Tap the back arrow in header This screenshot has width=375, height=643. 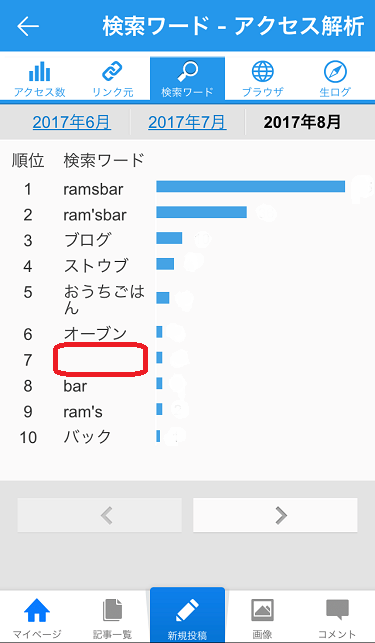coord(28,26)
